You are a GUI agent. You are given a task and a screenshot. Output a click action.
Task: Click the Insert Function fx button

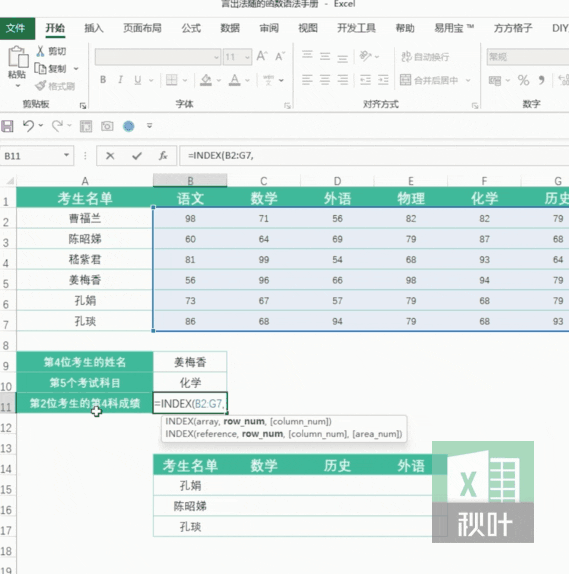click(163, 156)
